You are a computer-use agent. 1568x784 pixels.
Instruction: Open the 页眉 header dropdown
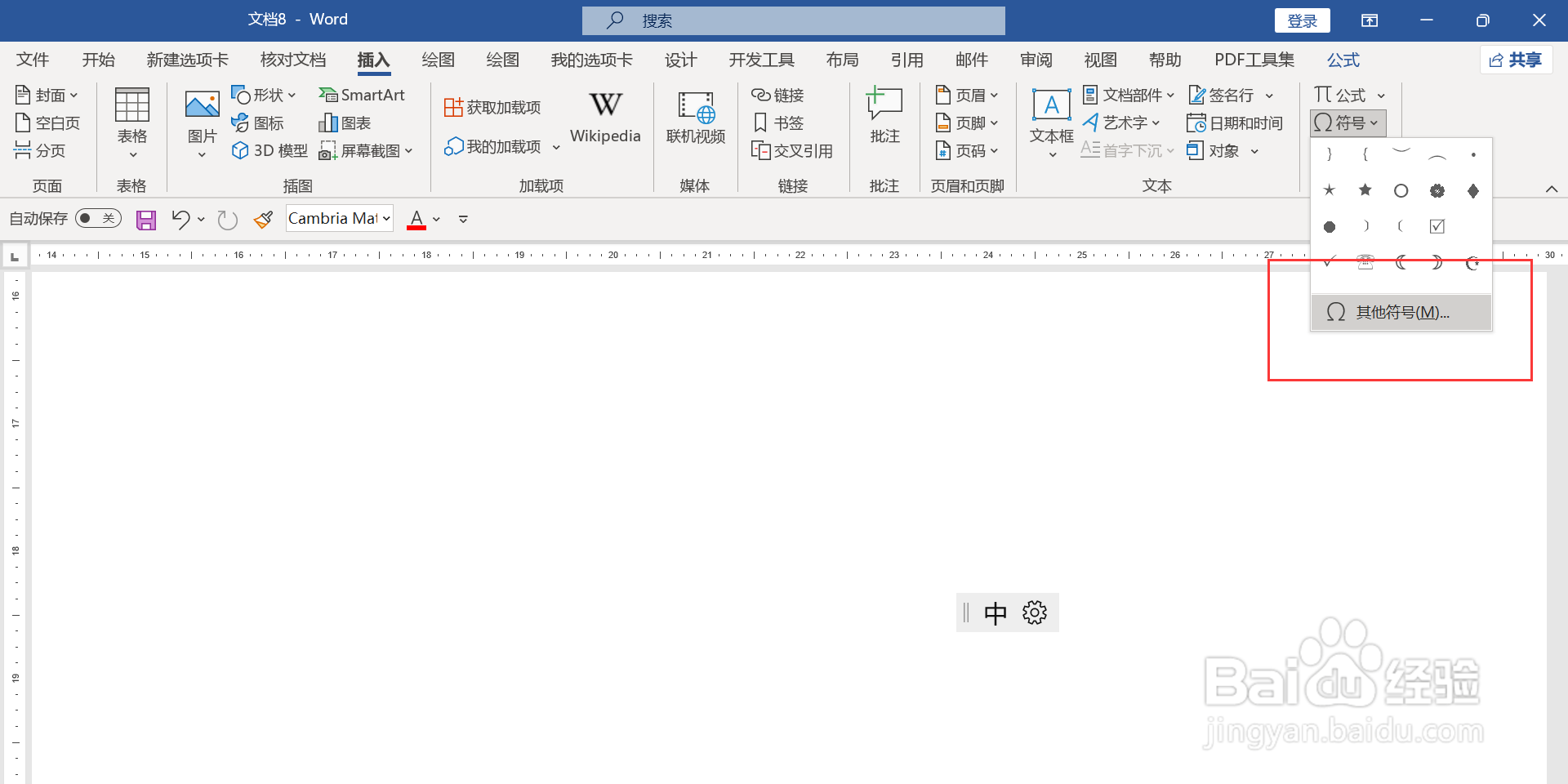(x=967, y=96)
